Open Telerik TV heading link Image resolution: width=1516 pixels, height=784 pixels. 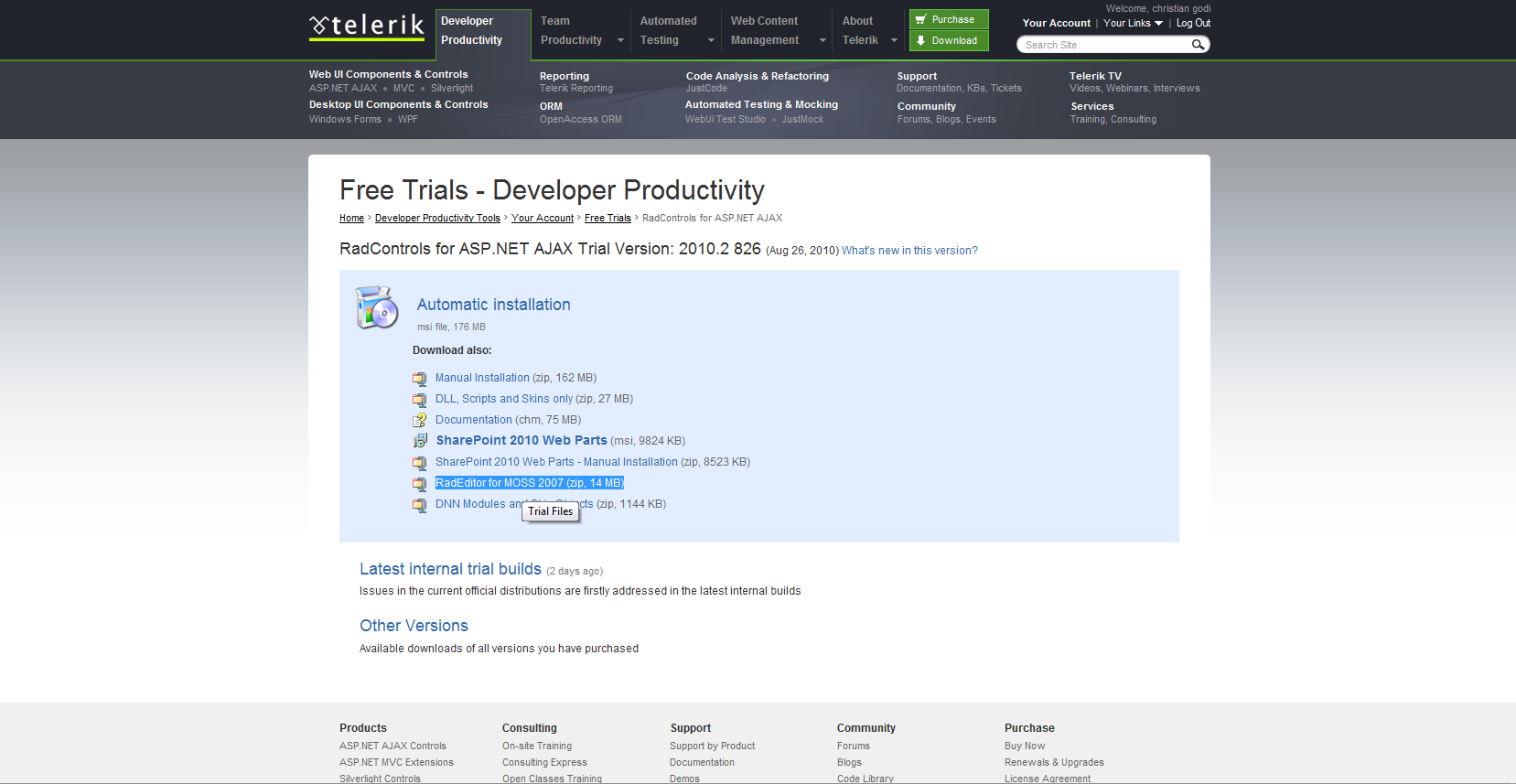pos(1095,76)
